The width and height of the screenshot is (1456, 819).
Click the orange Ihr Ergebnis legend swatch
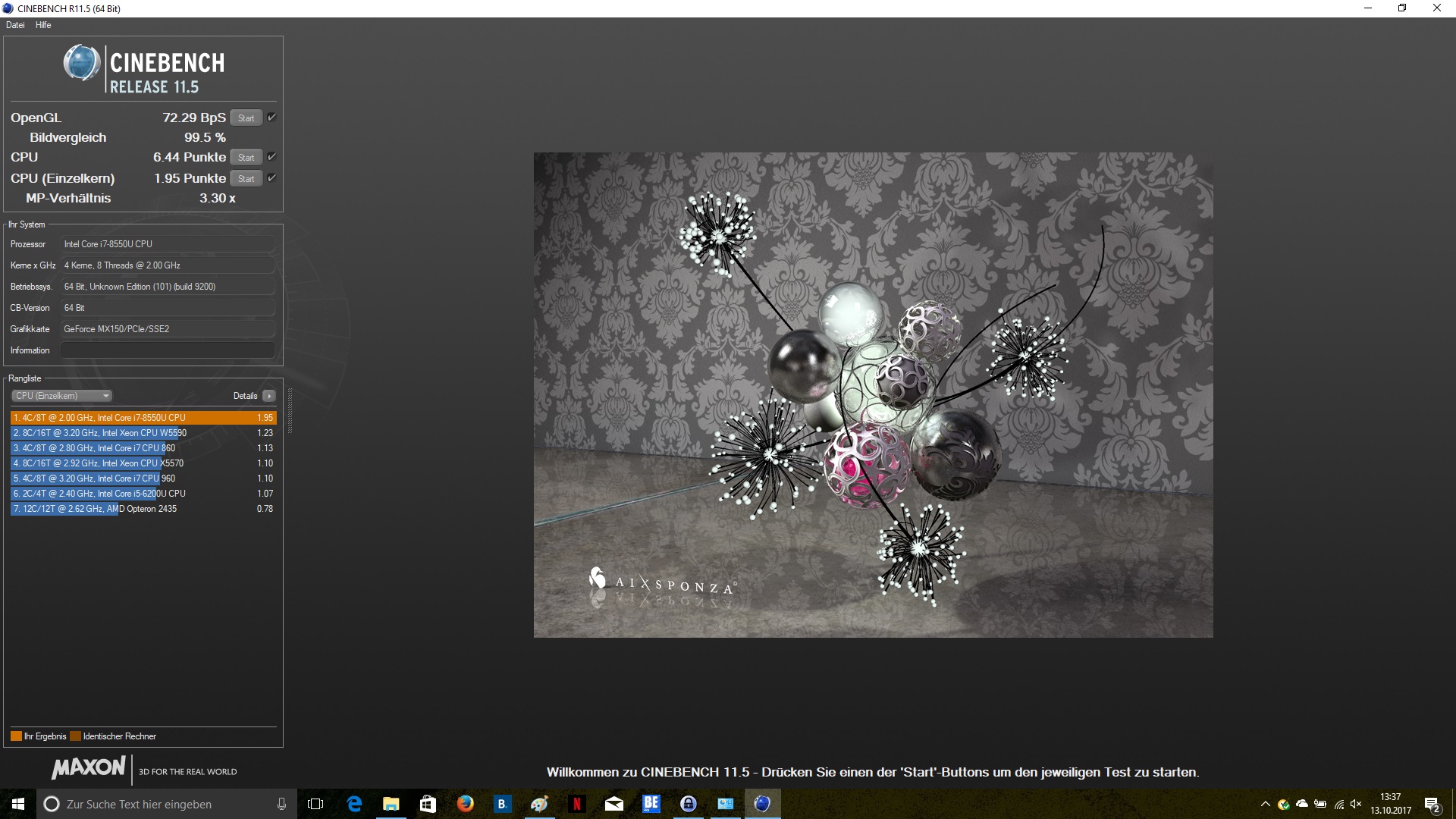tap(16, 736)
